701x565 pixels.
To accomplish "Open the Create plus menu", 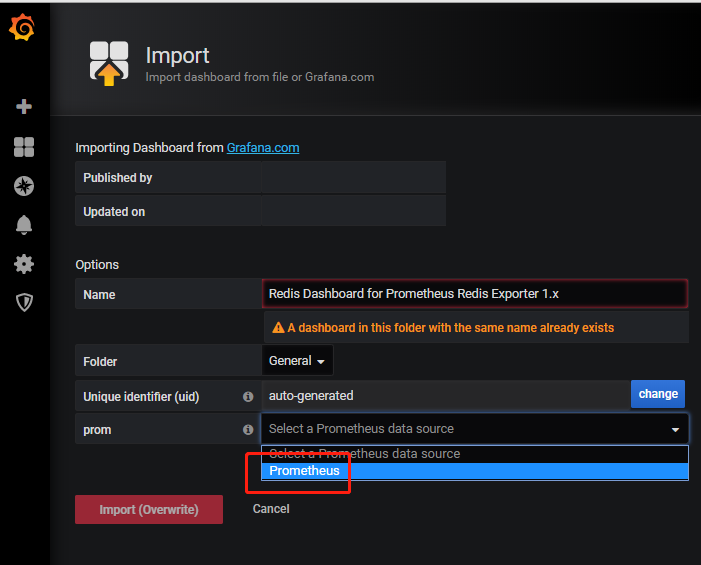I will [24, 106].
